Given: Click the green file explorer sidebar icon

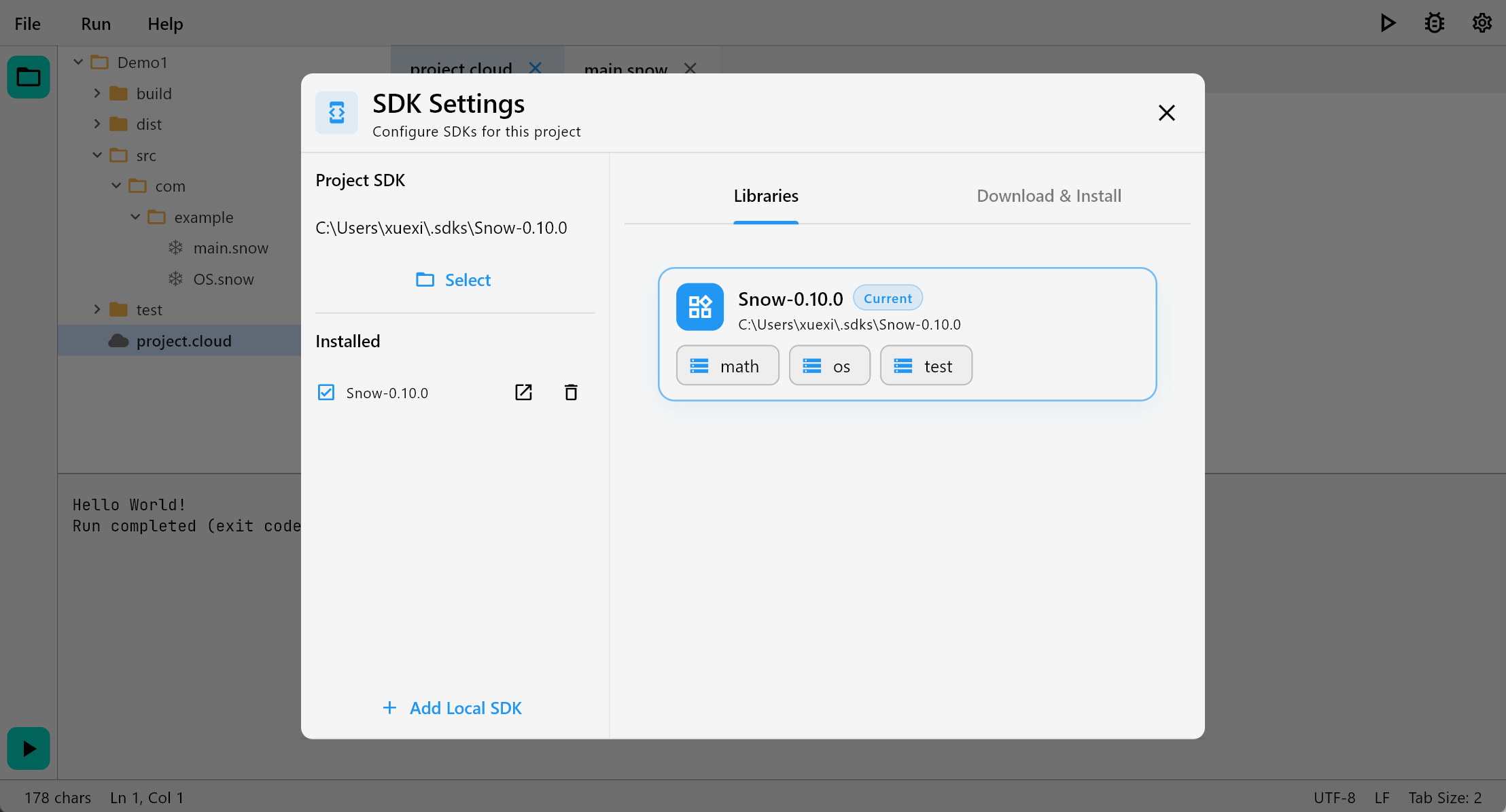Looking at the screenshot, I should (29, 77).
